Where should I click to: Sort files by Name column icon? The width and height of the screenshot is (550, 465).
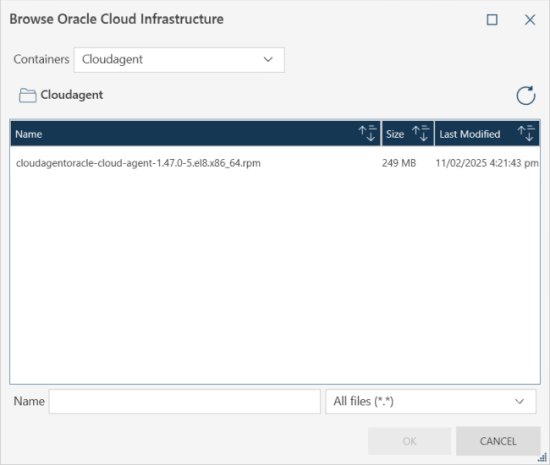point(367,133)
